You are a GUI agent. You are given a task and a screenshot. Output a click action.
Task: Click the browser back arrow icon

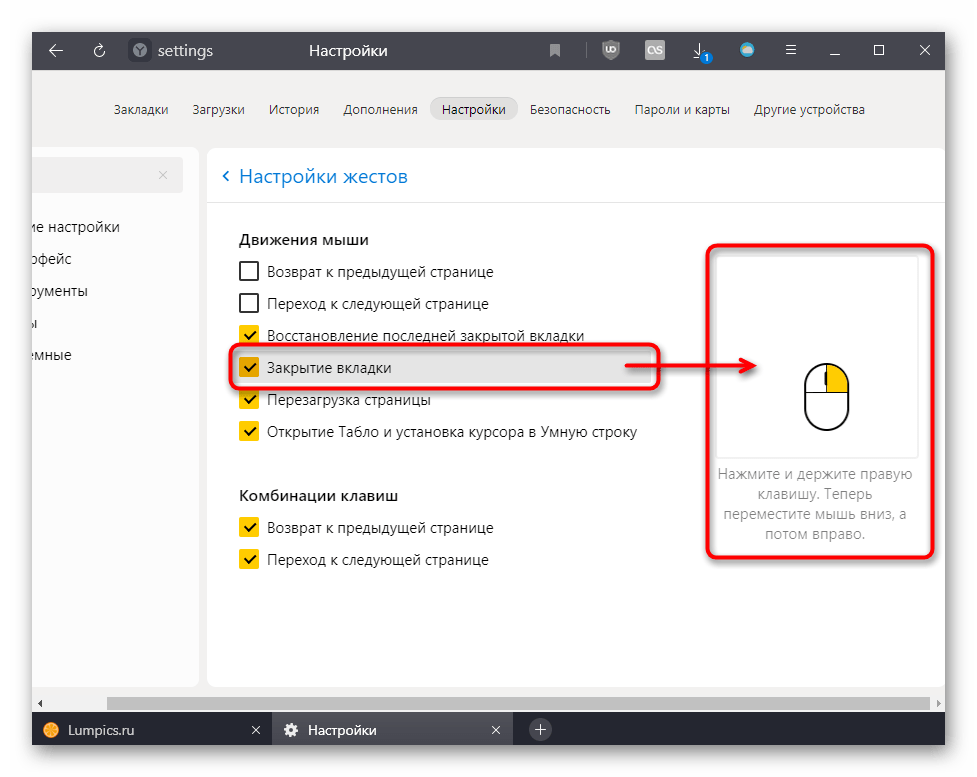tap(56, 51)
